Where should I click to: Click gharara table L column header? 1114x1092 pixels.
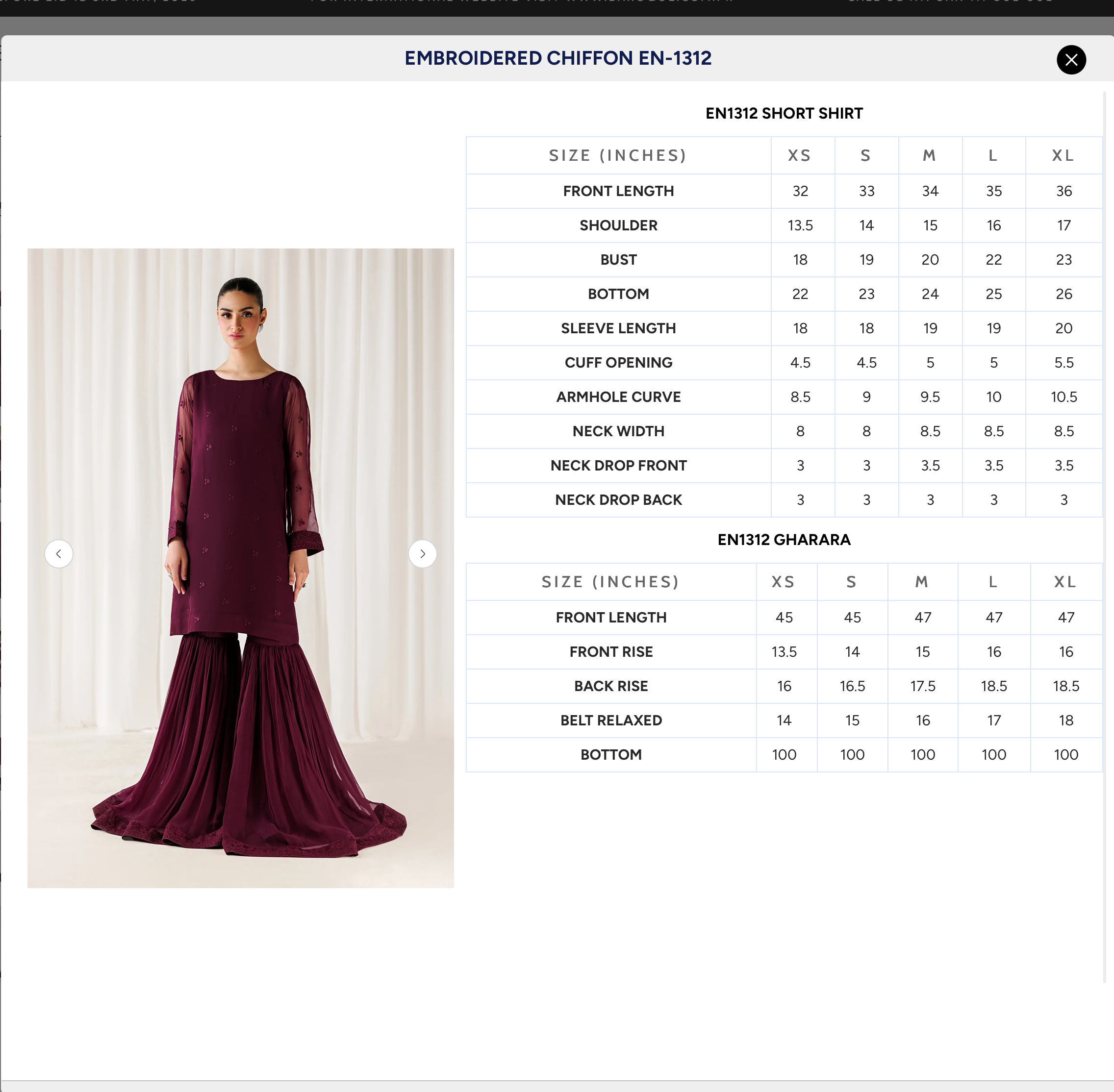tap(993, 582)
